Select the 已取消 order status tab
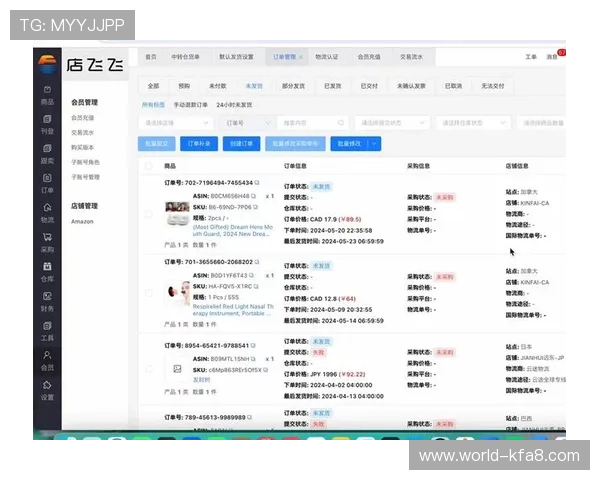The height and width of the screenshot is (480, 600). [x=453, y=86]
